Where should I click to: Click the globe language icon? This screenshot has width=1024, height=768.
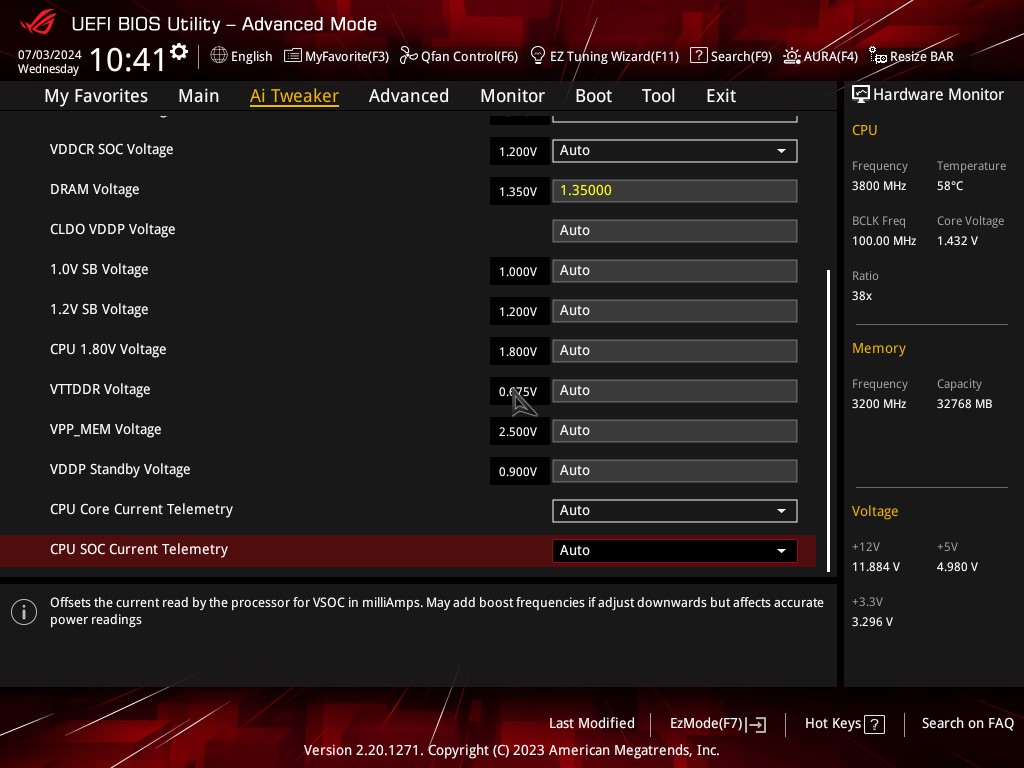[x=219, y=56]
